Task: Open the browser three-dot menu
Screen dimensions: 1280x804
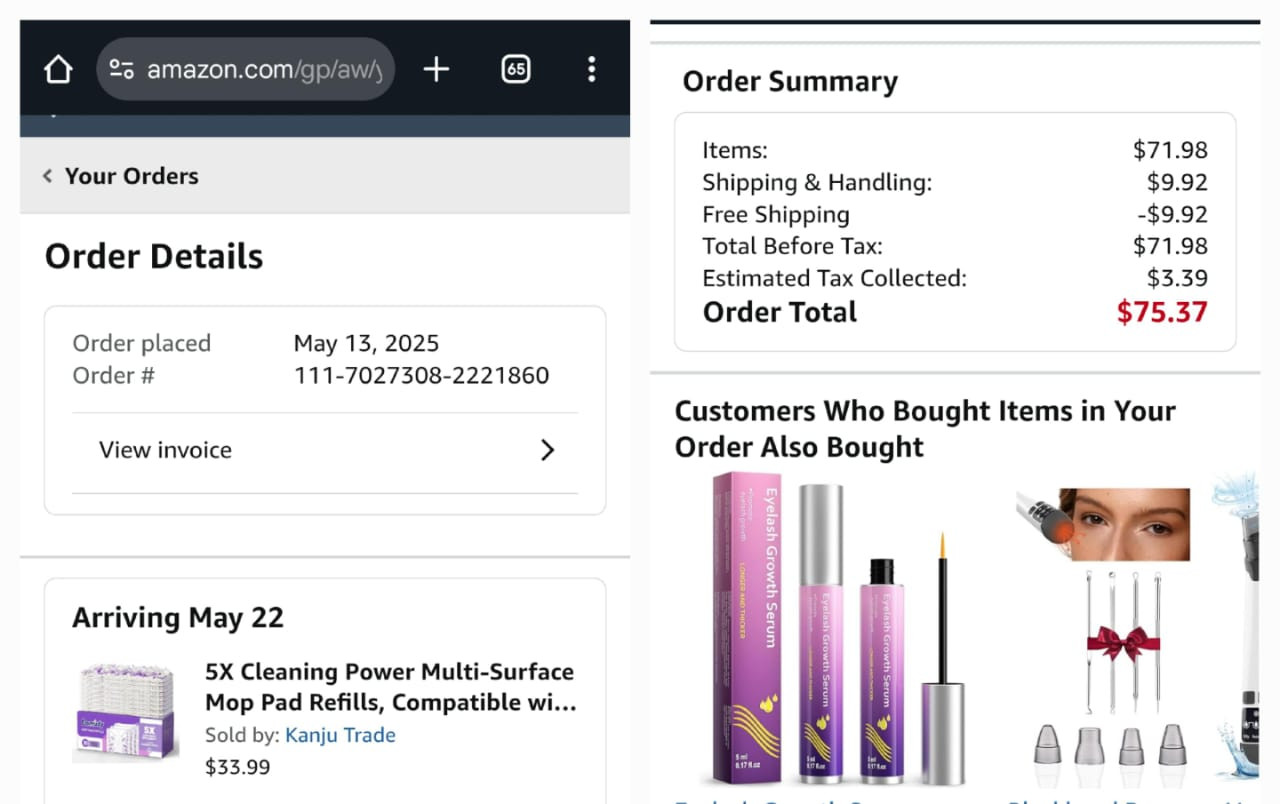Action: 591,69
